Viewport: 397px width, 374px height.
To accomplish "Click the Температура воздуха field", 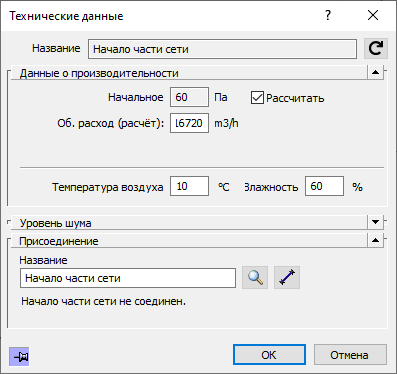I will [189, 186].
